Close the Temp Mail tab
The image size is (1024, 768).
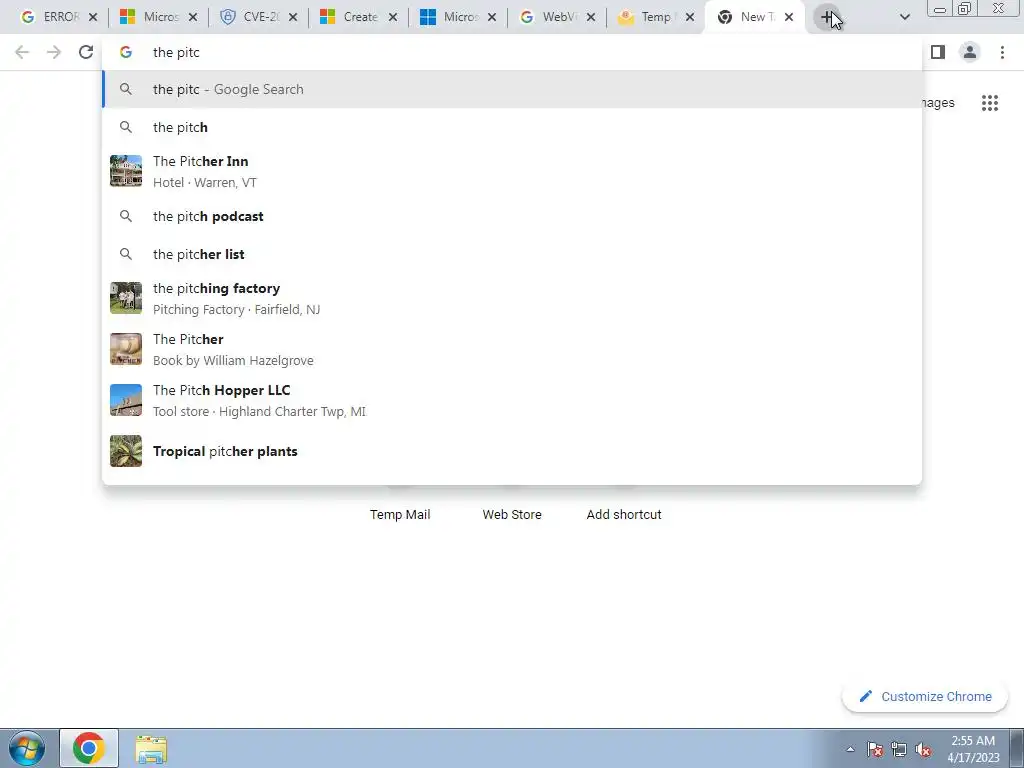[x=690, y=18]
